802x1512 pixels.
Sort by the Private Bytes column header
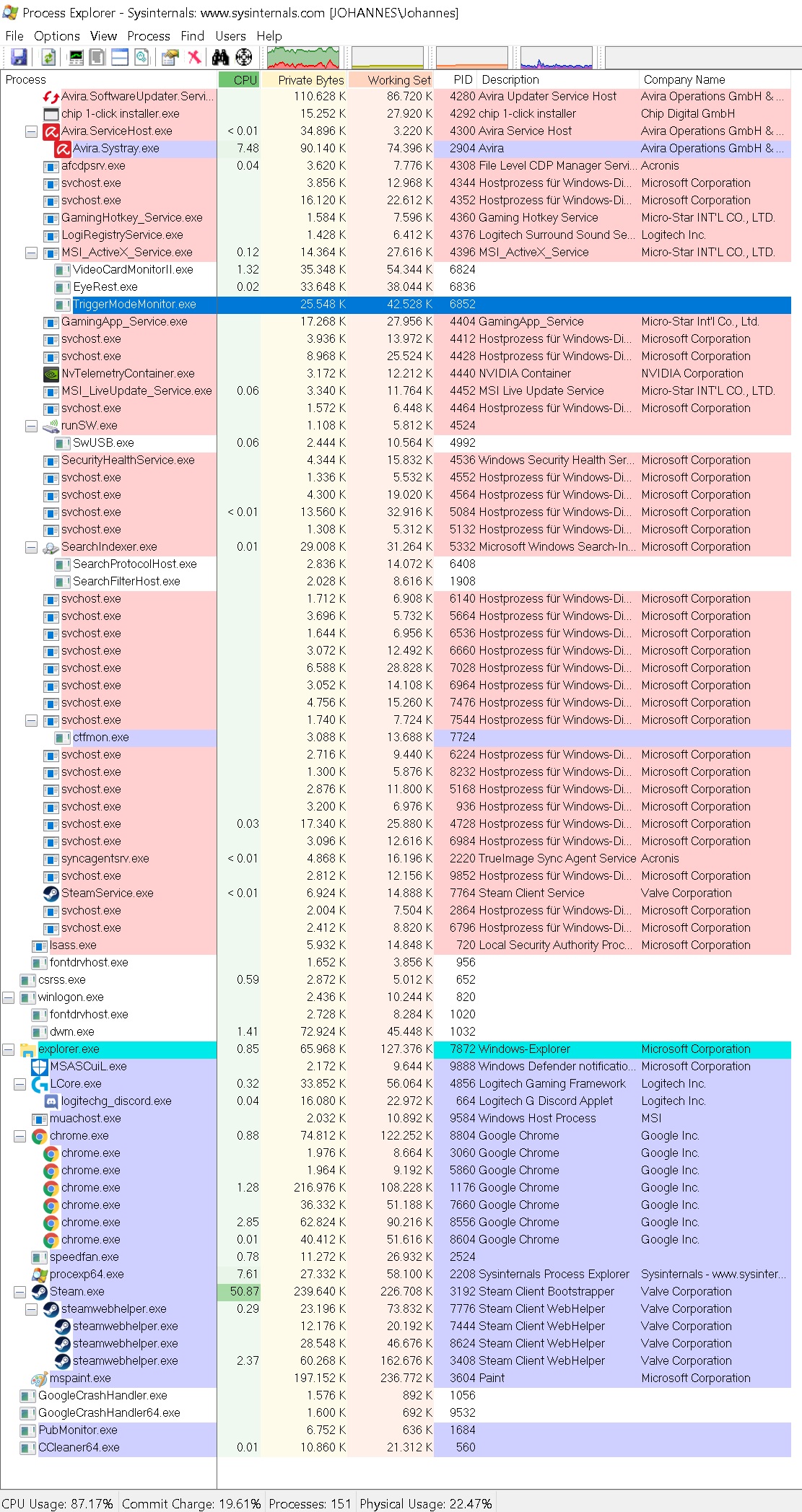(x=305, y=79)
